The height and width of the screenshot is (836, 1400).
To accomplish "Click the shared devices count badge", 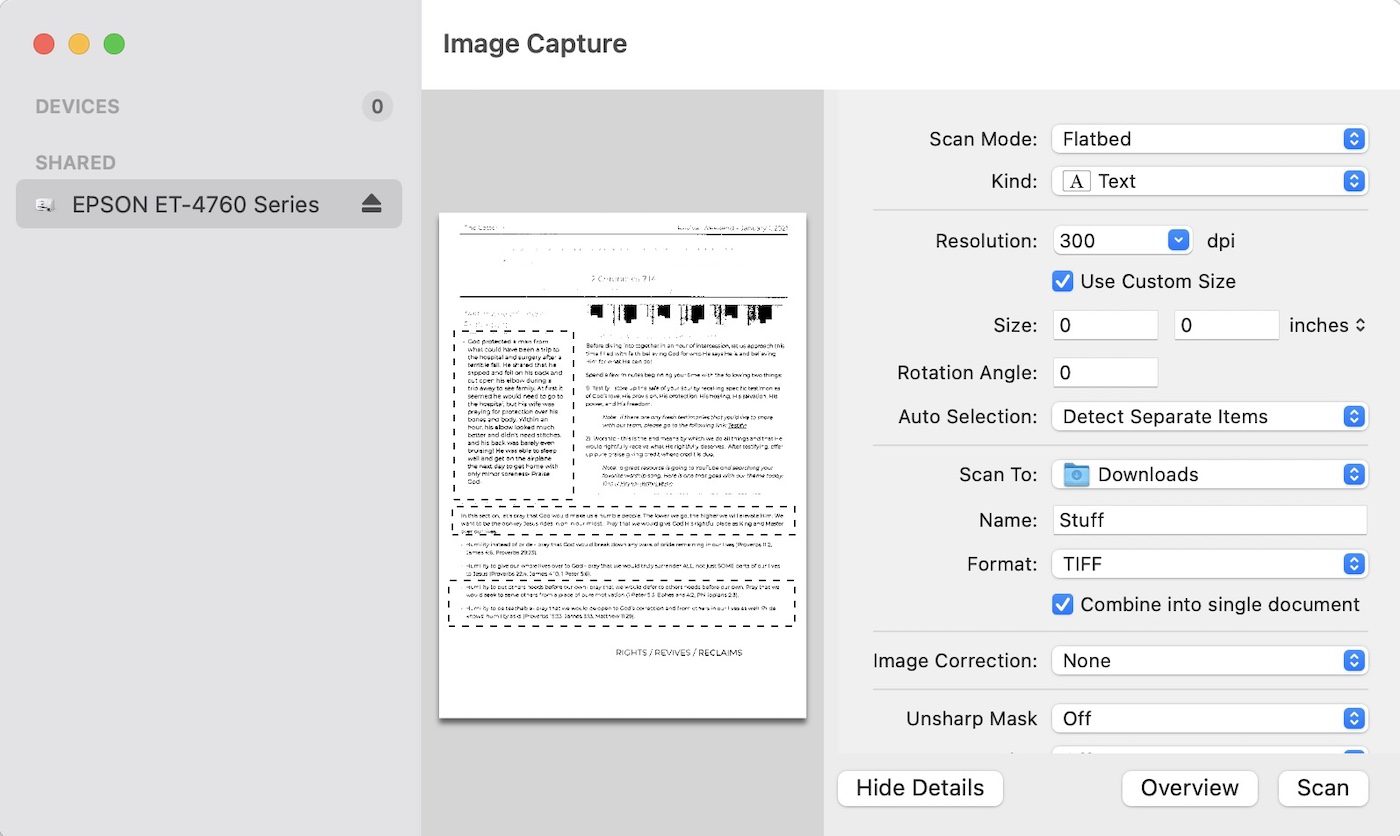I will tap(377, 107).
